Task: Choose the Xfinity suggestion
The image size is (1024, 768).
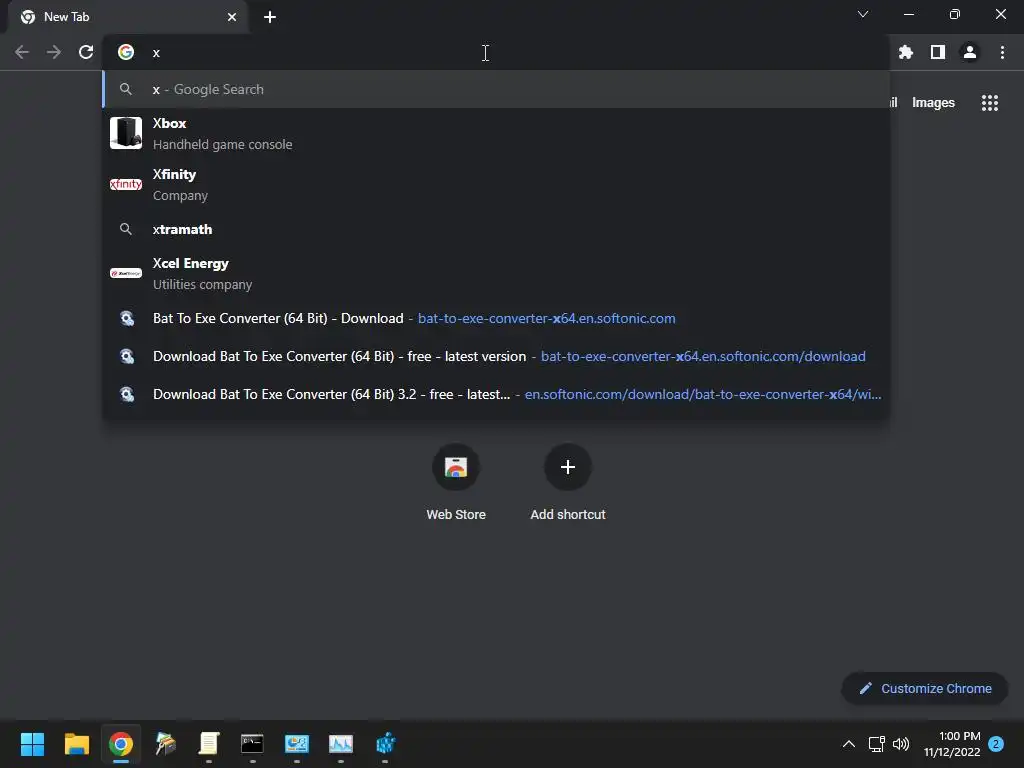Action: (496, 184)
